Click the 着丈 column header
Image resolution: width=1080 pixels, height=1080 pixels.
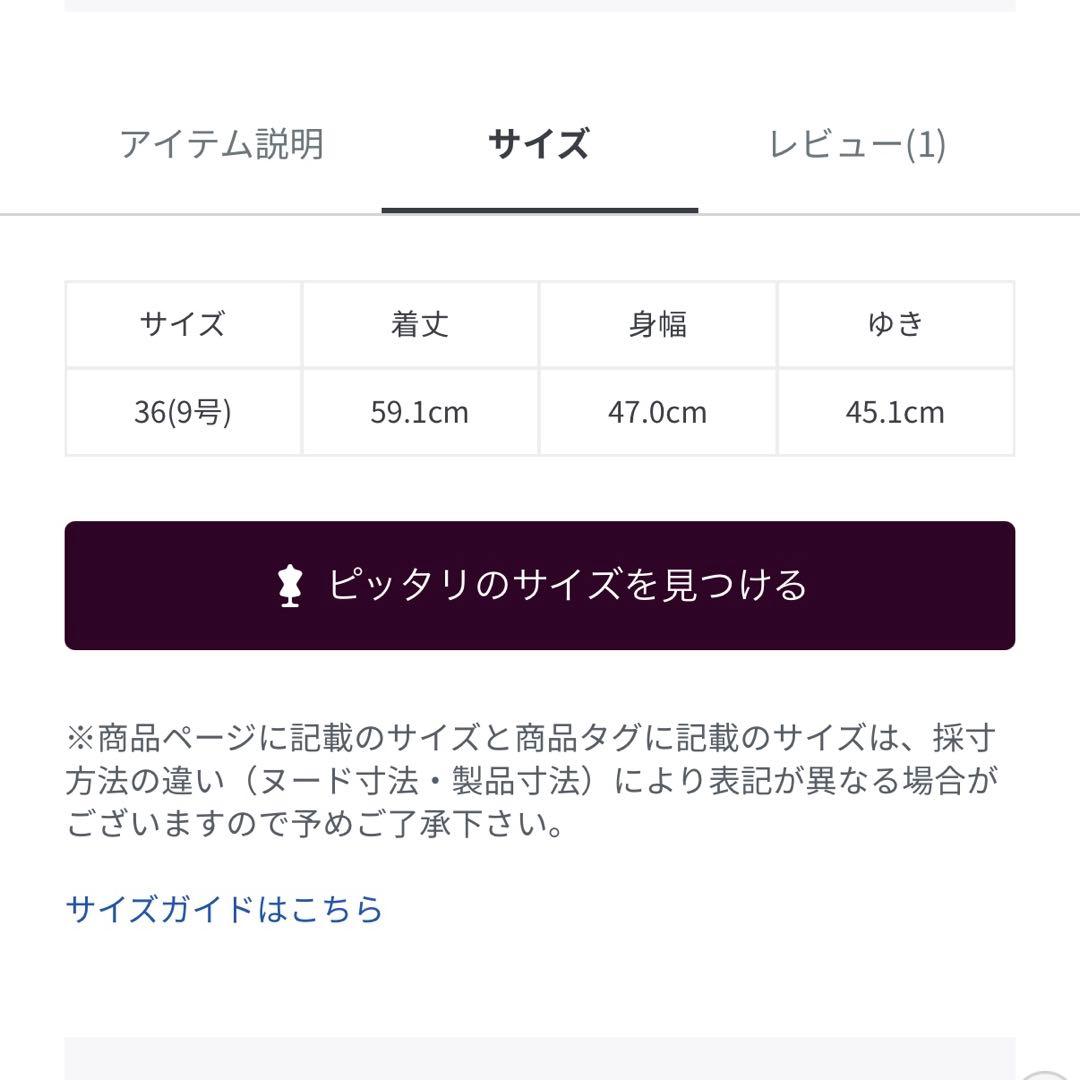point(420,323)
